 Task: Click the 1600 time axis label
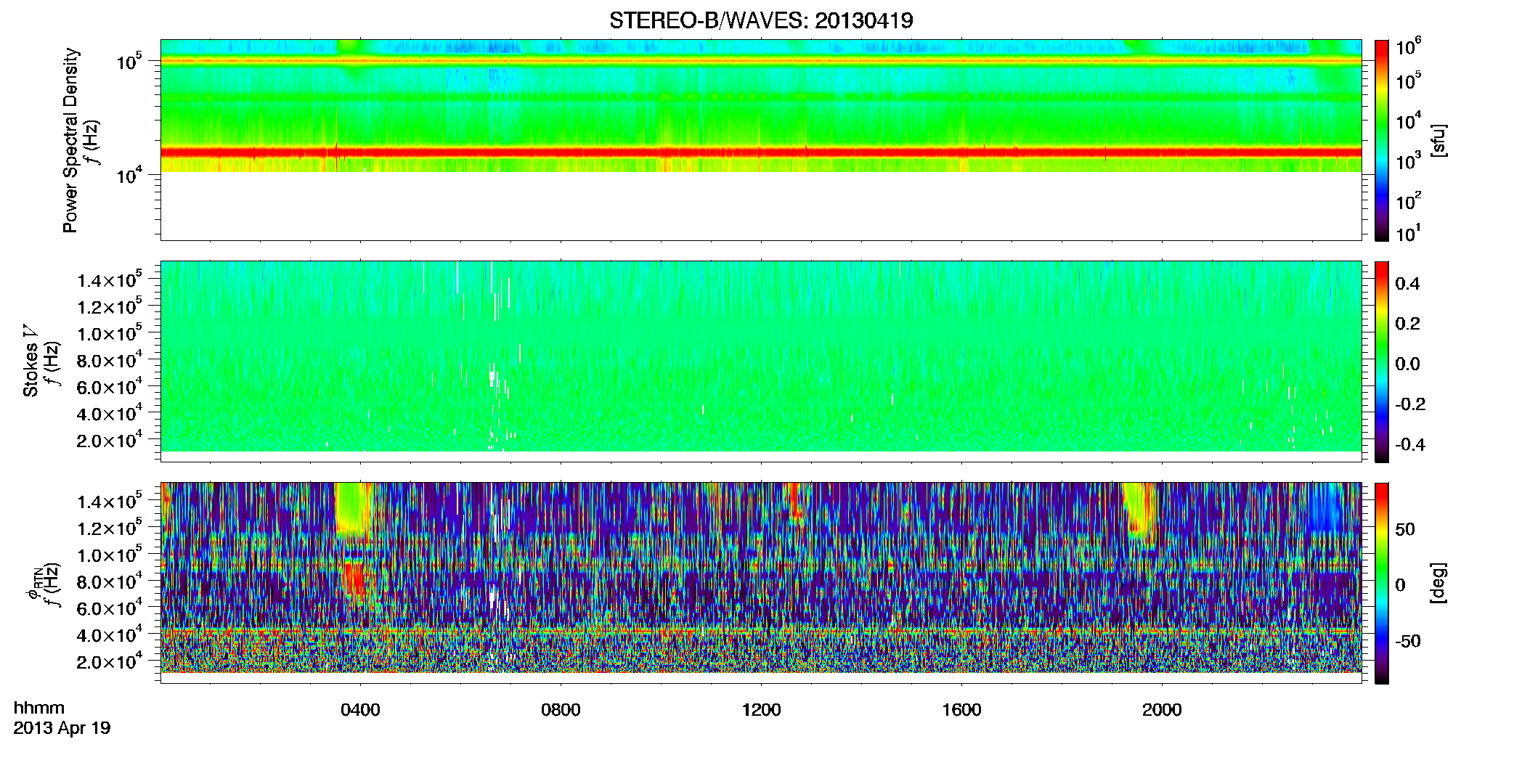click(x=962, y=710)
